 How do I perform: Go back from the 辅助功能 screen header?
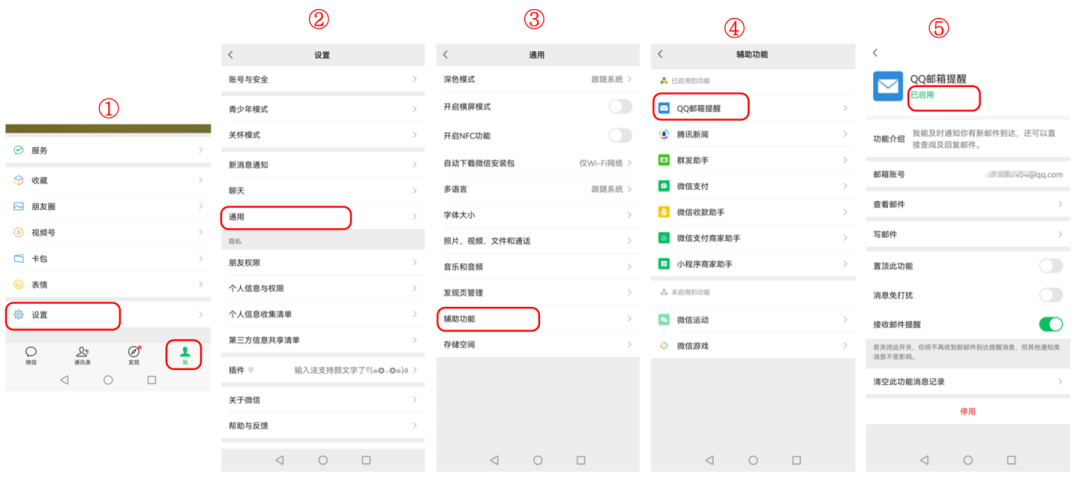point(661,54)
